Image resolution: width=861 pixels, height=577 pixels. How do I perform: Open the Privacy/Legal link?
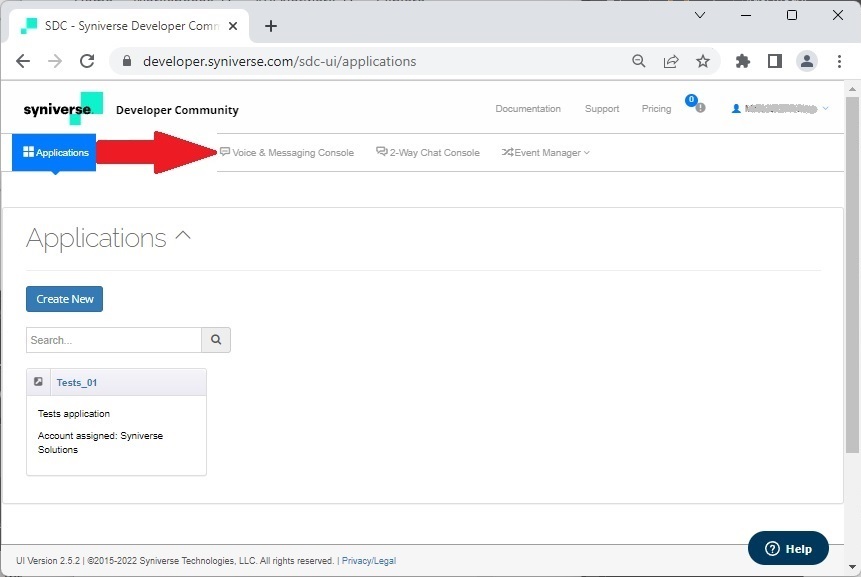(368, 561)
